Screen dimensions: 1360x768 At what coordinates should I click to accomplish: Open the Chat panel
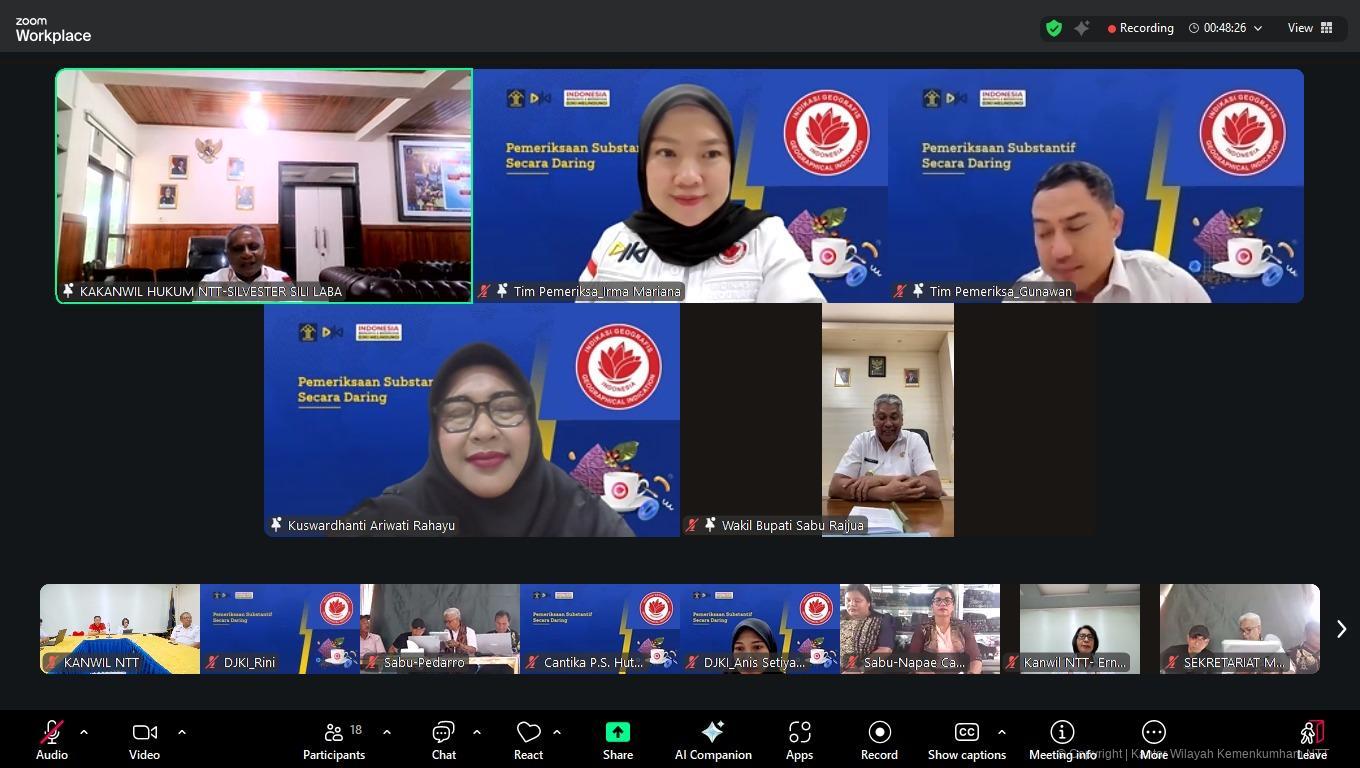point(443,740)
